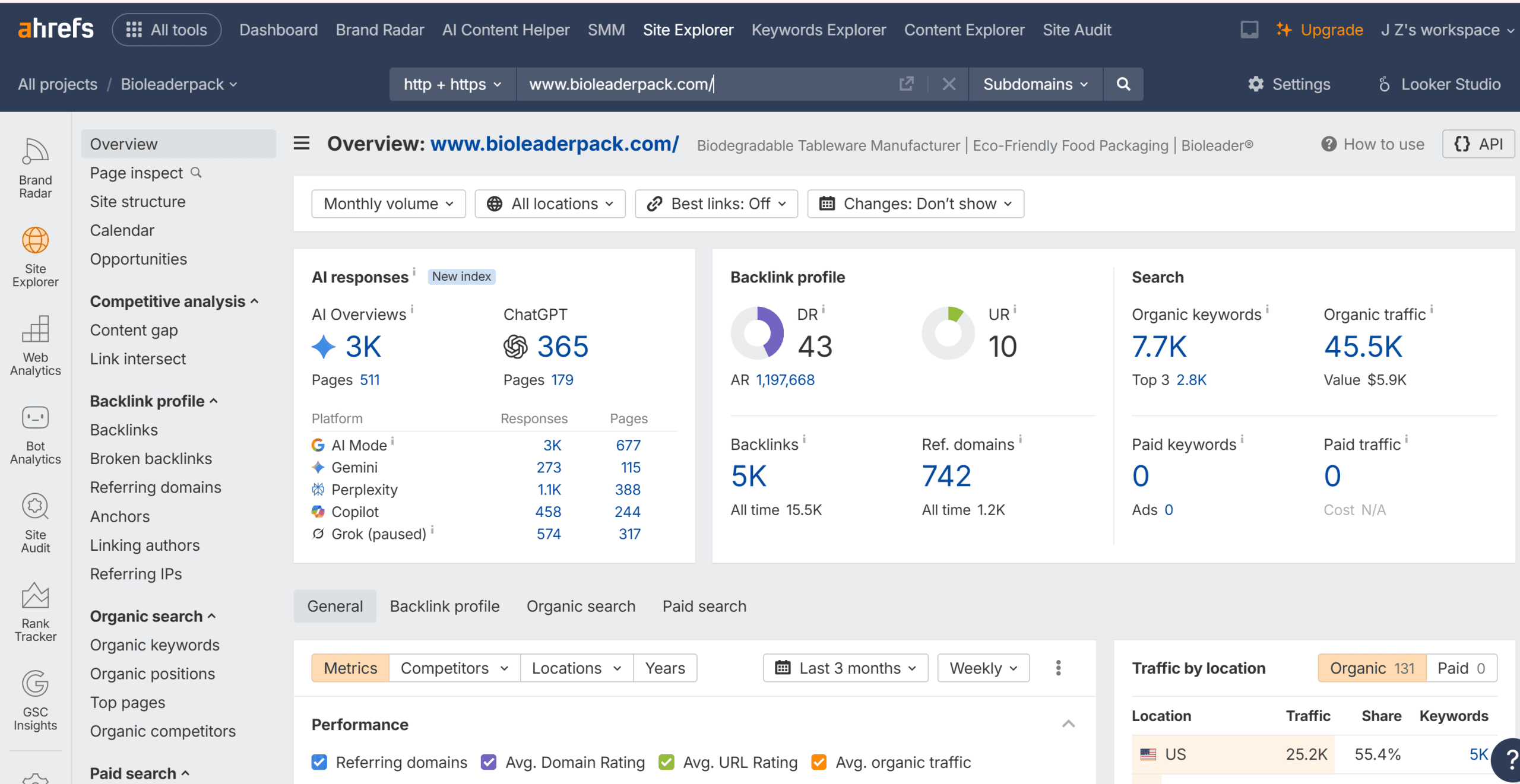The image size is (1520, 784).
Task: Open Competitors dropdown
Action: [x=455, y=668]
